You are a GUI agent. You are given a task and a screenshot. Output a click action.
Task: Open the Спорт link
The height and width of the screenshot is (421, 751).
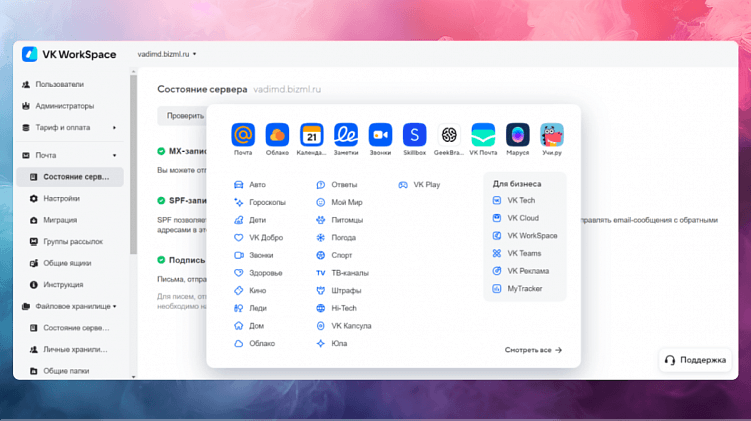[341, 255]
